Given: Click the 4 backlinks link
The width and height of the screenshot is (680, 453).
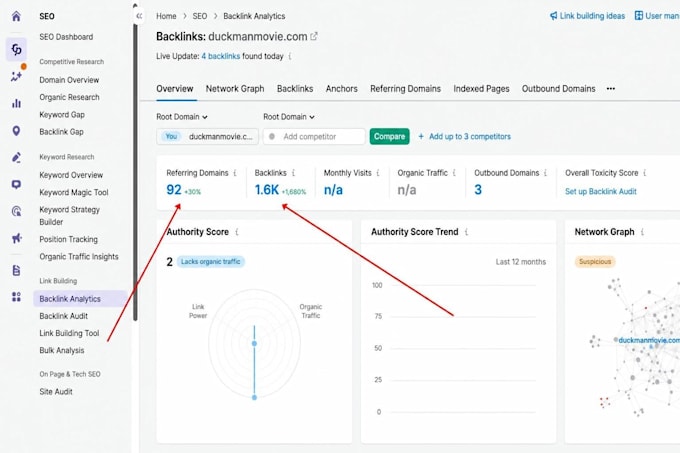Looking at the screenshot, I should point(220,56).
